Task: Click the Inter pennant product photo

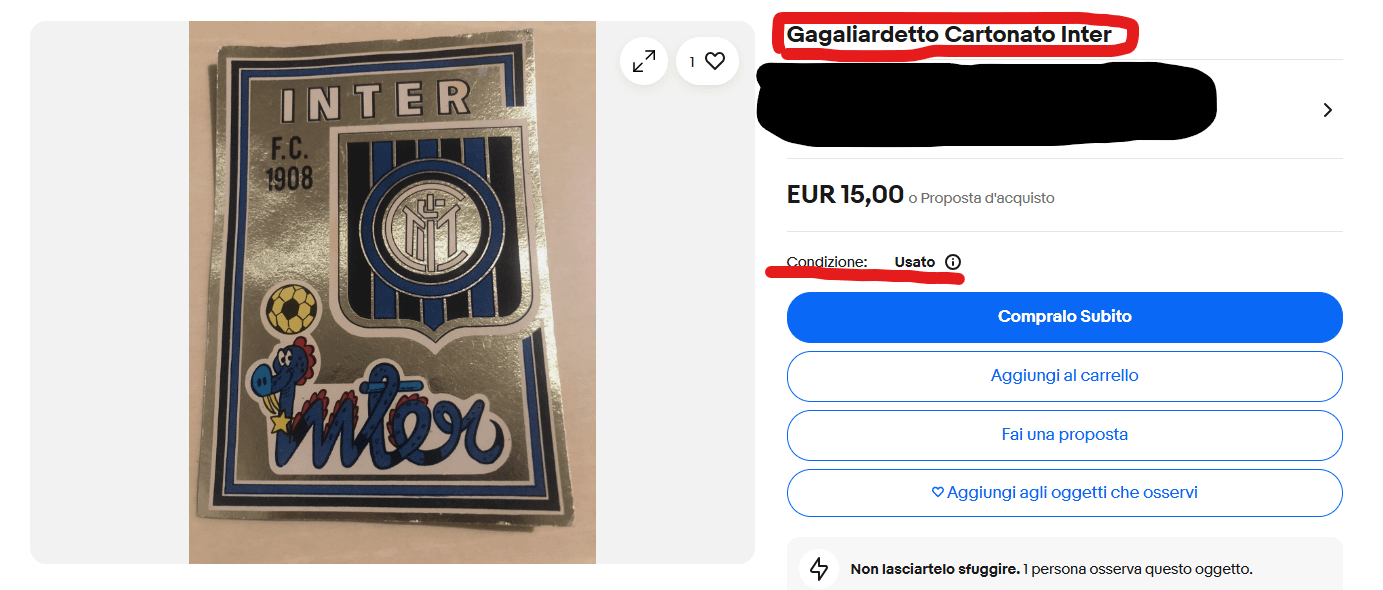Action: [x=392, y=292]
